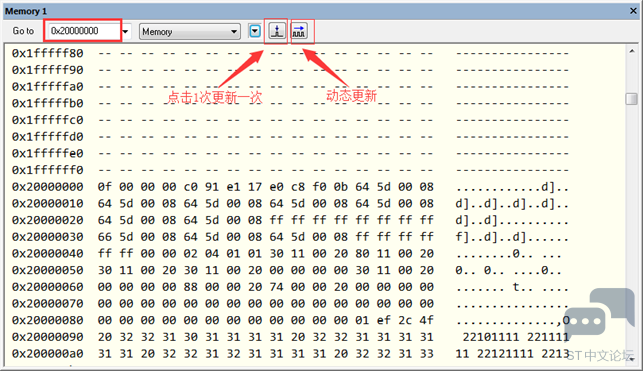Click the update-once memory refresh icon
The height and width of the screenshot is (371, 643).
[277, 31]
